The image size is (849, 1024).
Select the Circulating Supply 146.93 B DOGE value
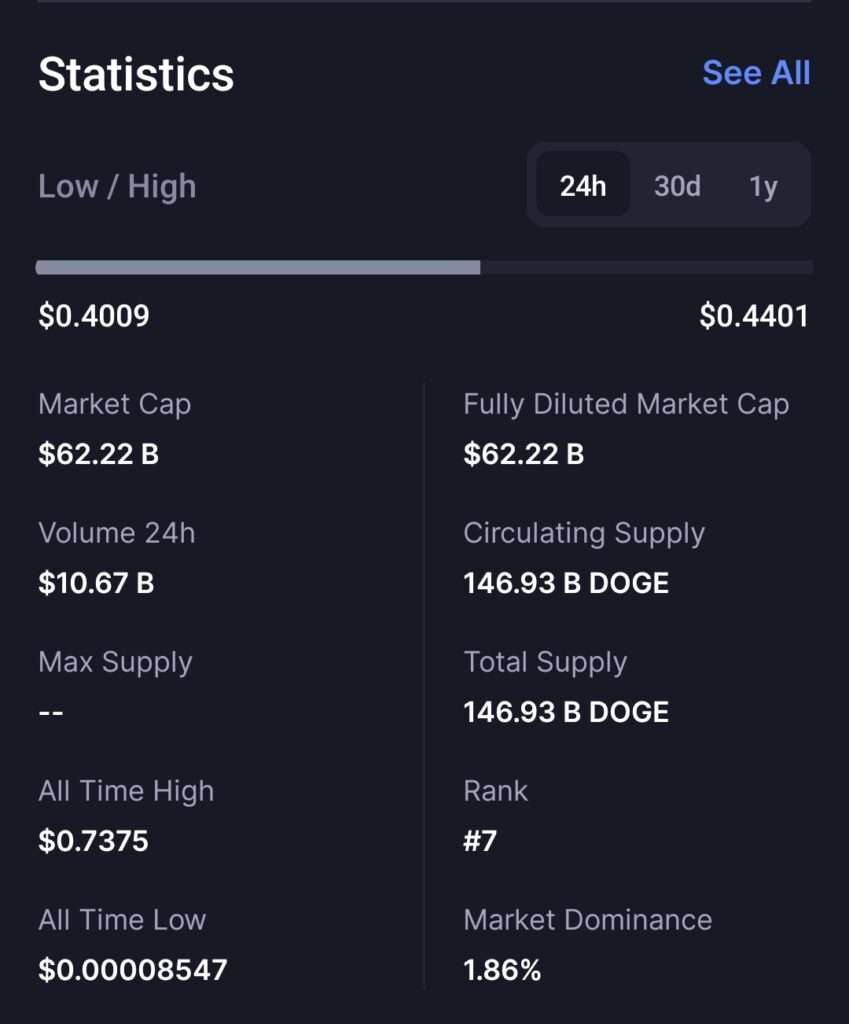pos(566,583)
